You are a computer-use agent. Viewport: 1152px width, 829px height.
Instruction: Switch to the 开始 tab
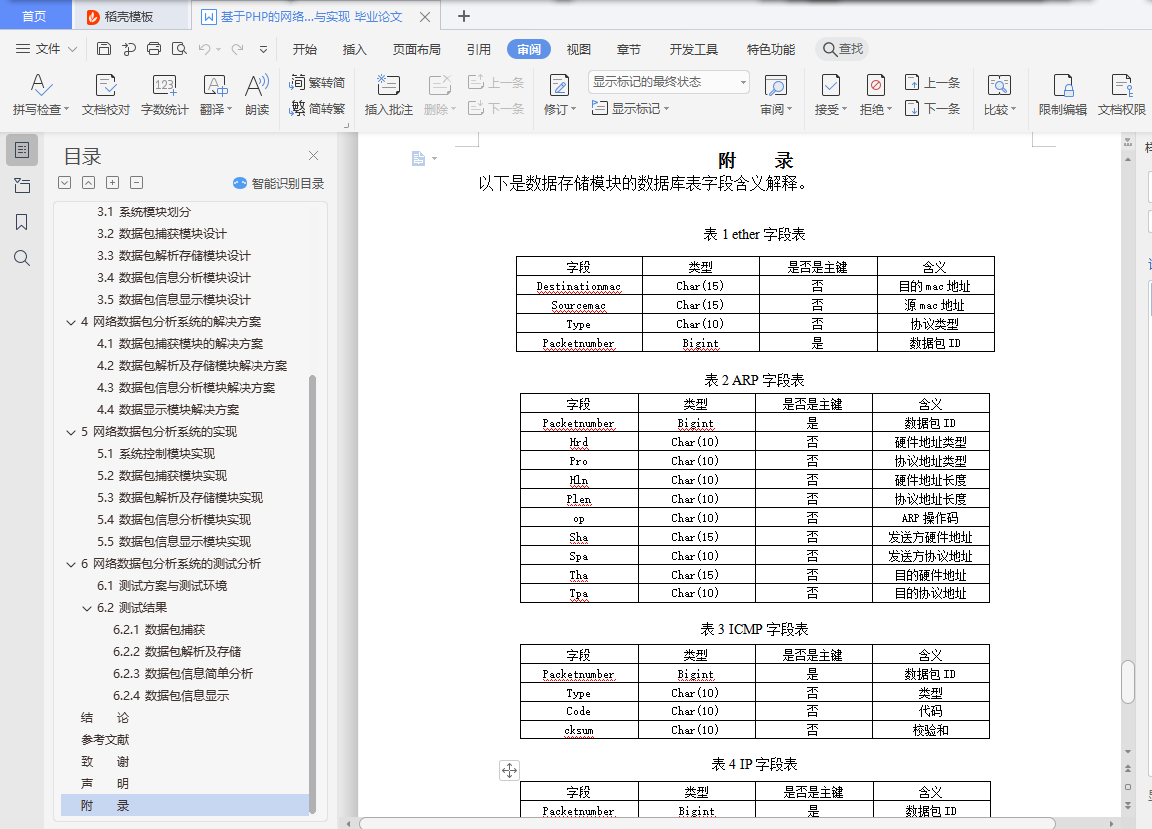tap(304, 49)
